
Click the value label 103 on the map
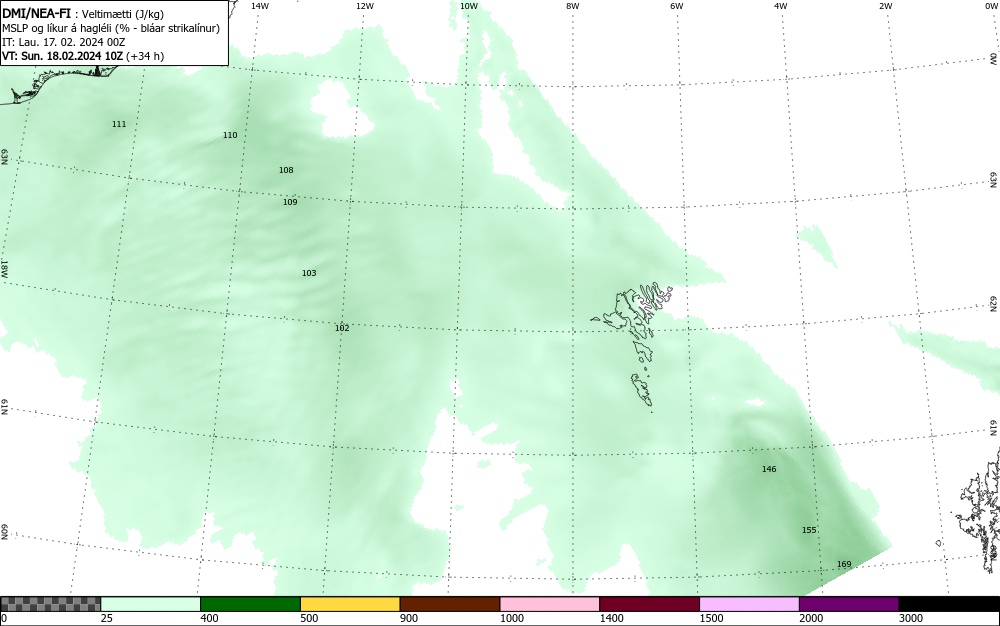click(309, 273)
